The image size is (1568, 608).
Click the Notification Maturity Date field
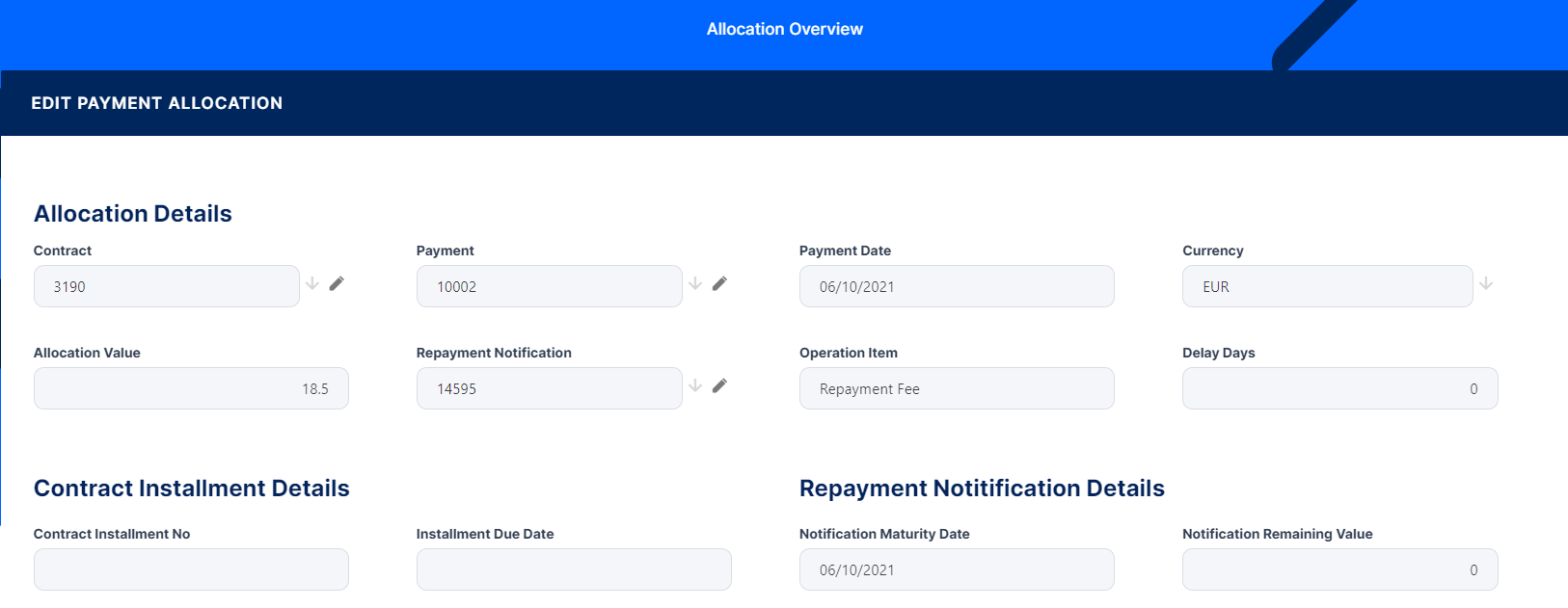point(956,569)
